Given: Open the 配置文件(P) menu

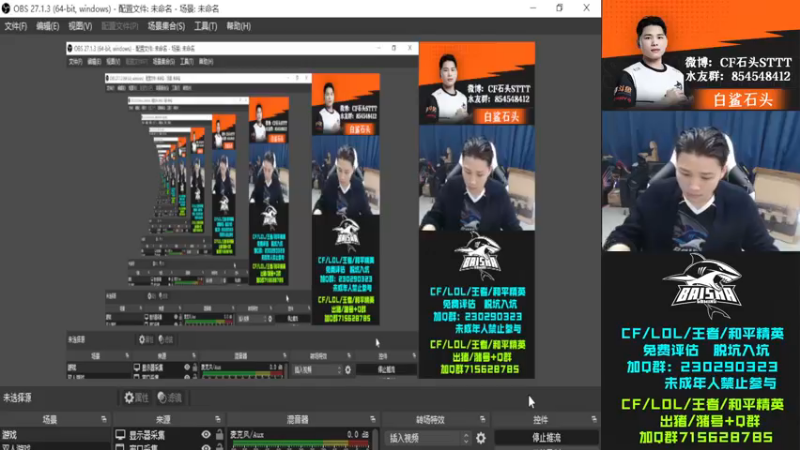Looking at the screenshot, I should pos(119,26).
